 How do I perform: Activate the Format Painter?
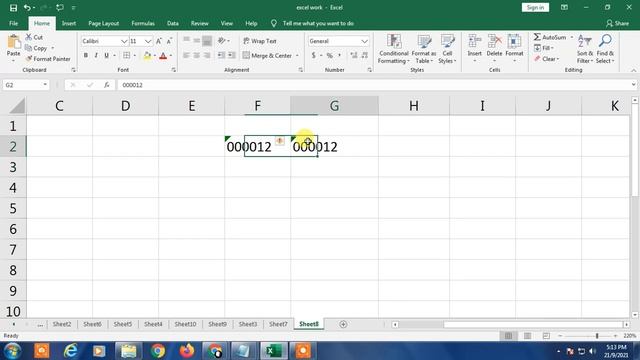click(48, 59)
